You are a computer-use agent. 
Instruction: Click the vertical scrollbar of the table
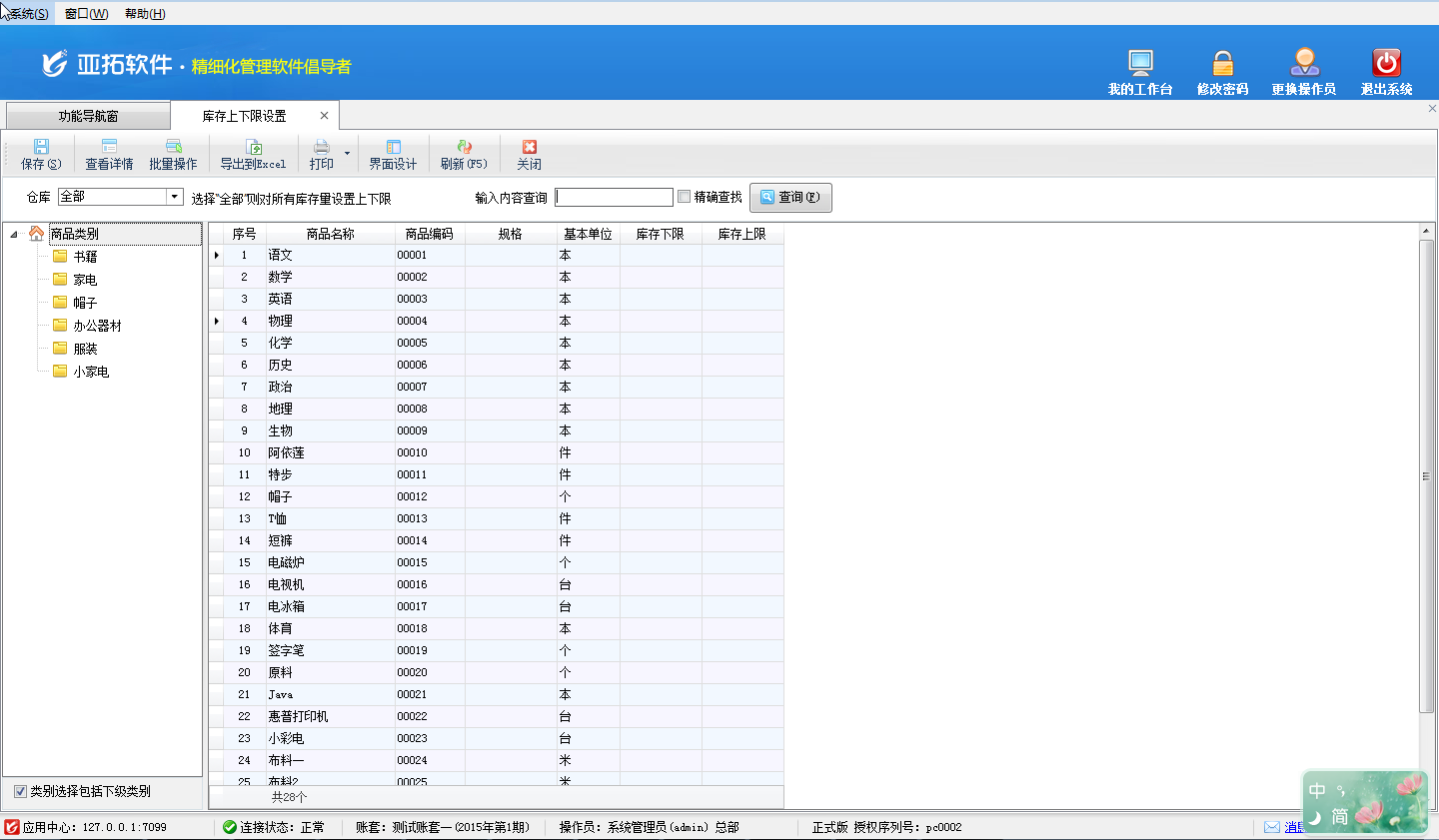[1426, 476]
